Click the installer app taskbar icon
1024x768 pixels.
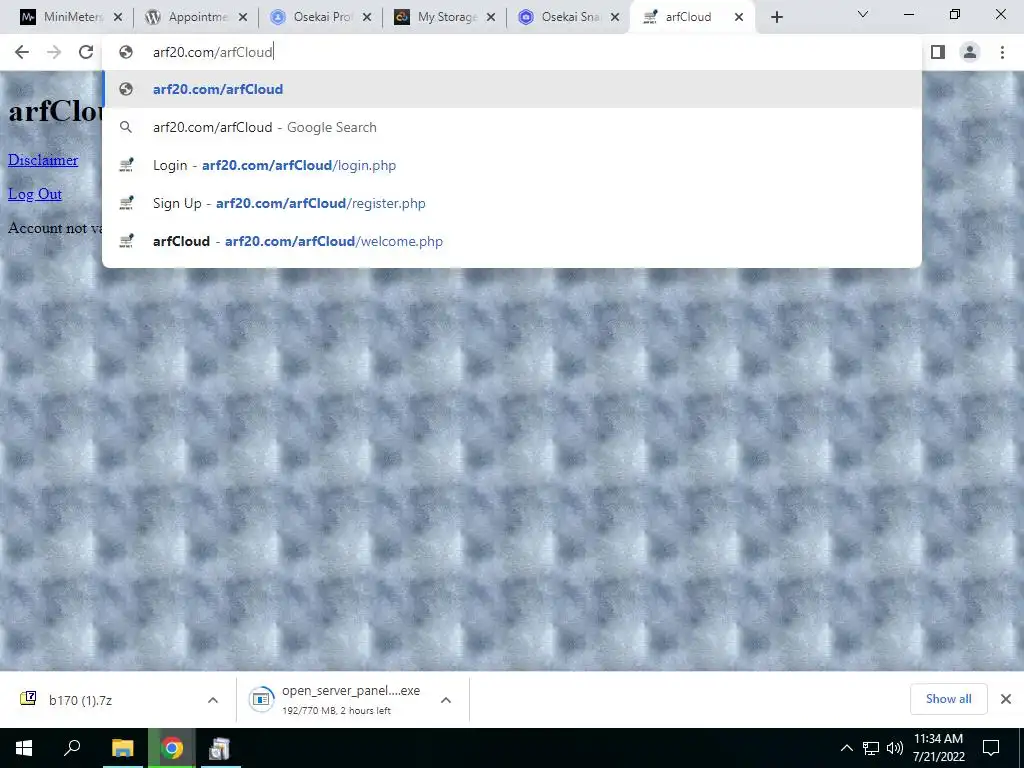tap(219, 748)
